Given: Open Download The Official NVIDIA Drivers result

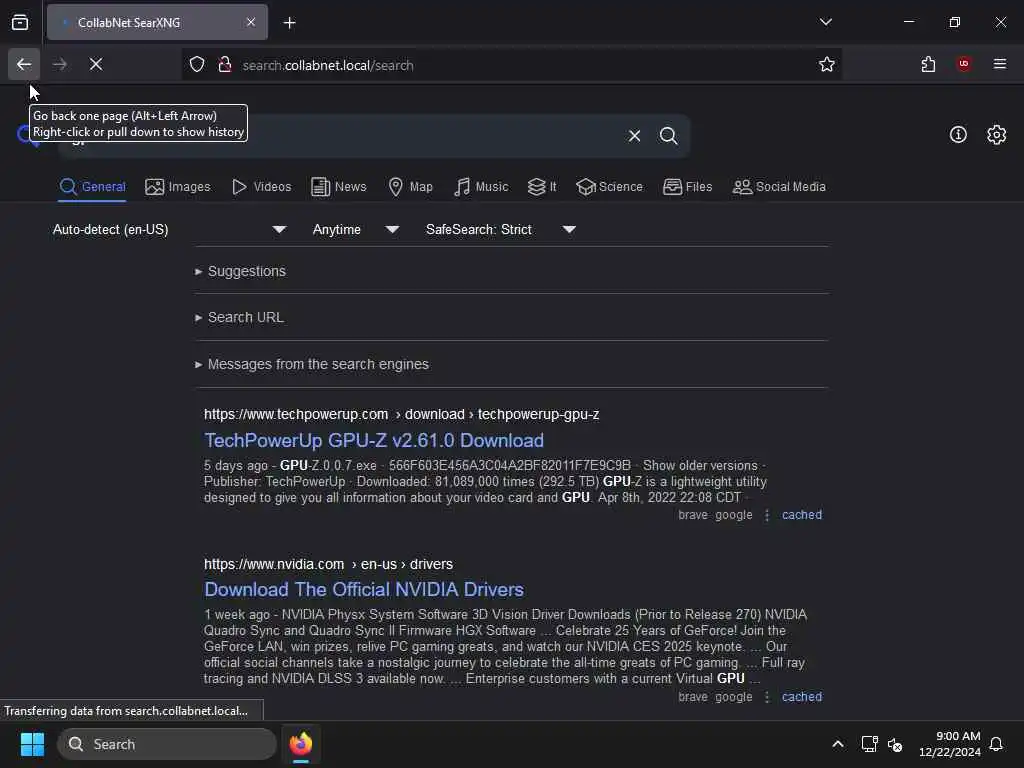Looking at the screenshot, I should click(x=364, y=590).
